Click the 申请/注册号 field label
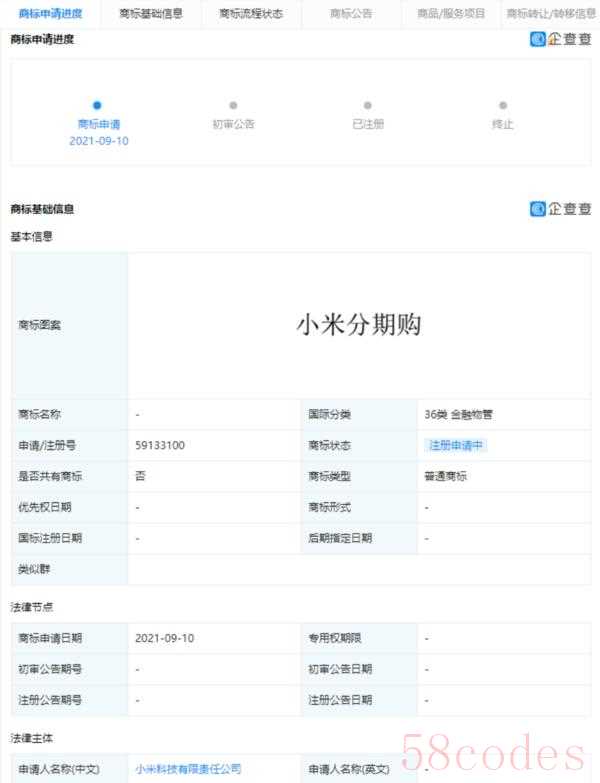The image size is (600, 783). [x=47, y=445]
